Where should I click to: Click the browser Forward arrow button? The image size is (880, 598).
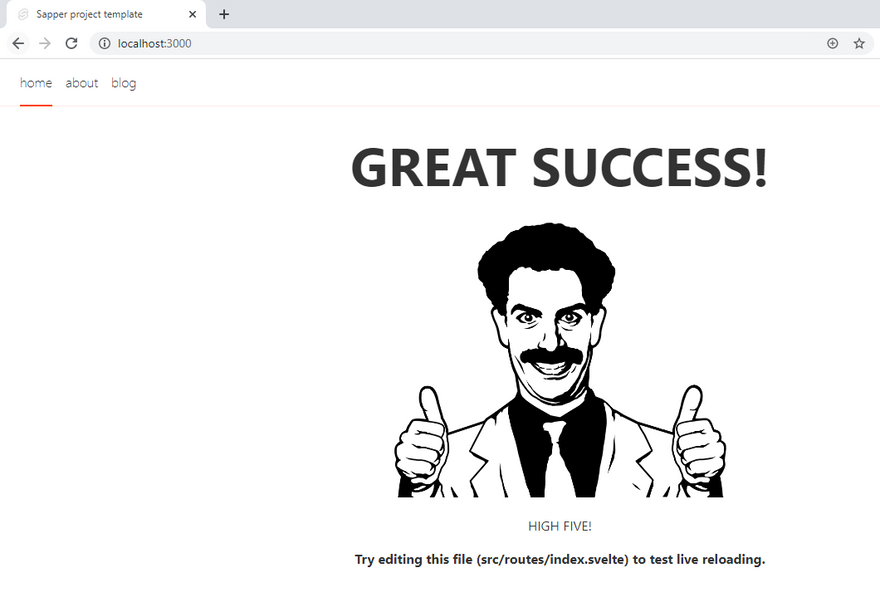click(x=44, y=43)
